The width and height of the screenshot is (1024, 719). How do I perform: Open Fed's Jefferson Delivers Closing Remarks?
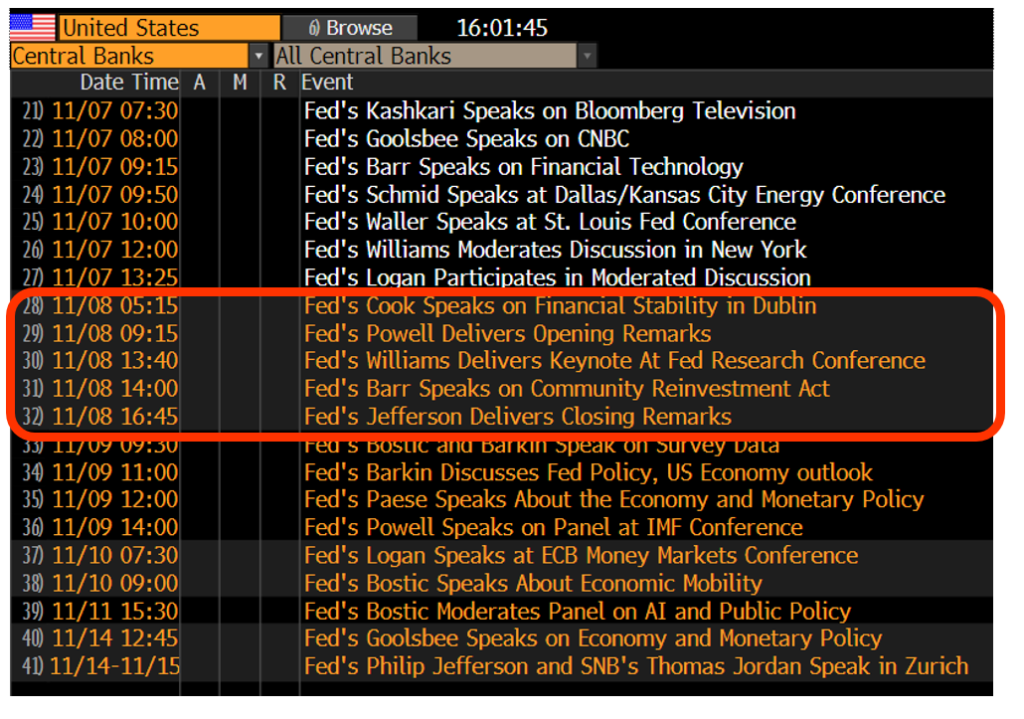click(x=517, y=417)
